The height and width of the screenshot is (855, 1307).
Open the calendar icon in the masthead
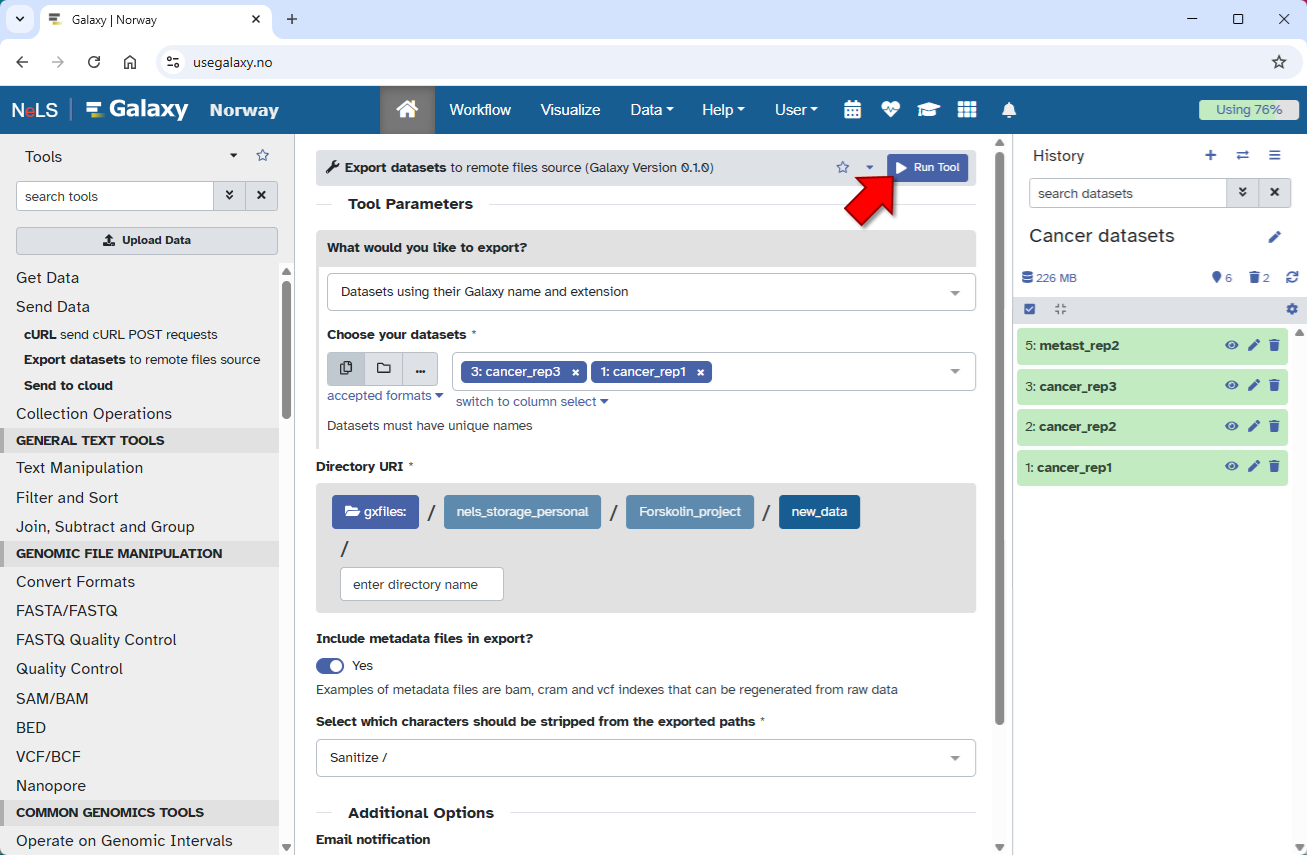[x=852, y=110]
